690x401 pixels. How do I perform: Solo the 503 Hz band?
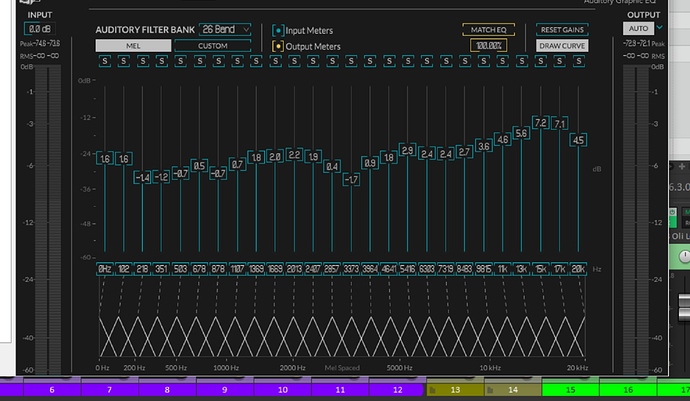tap(180, 61)
